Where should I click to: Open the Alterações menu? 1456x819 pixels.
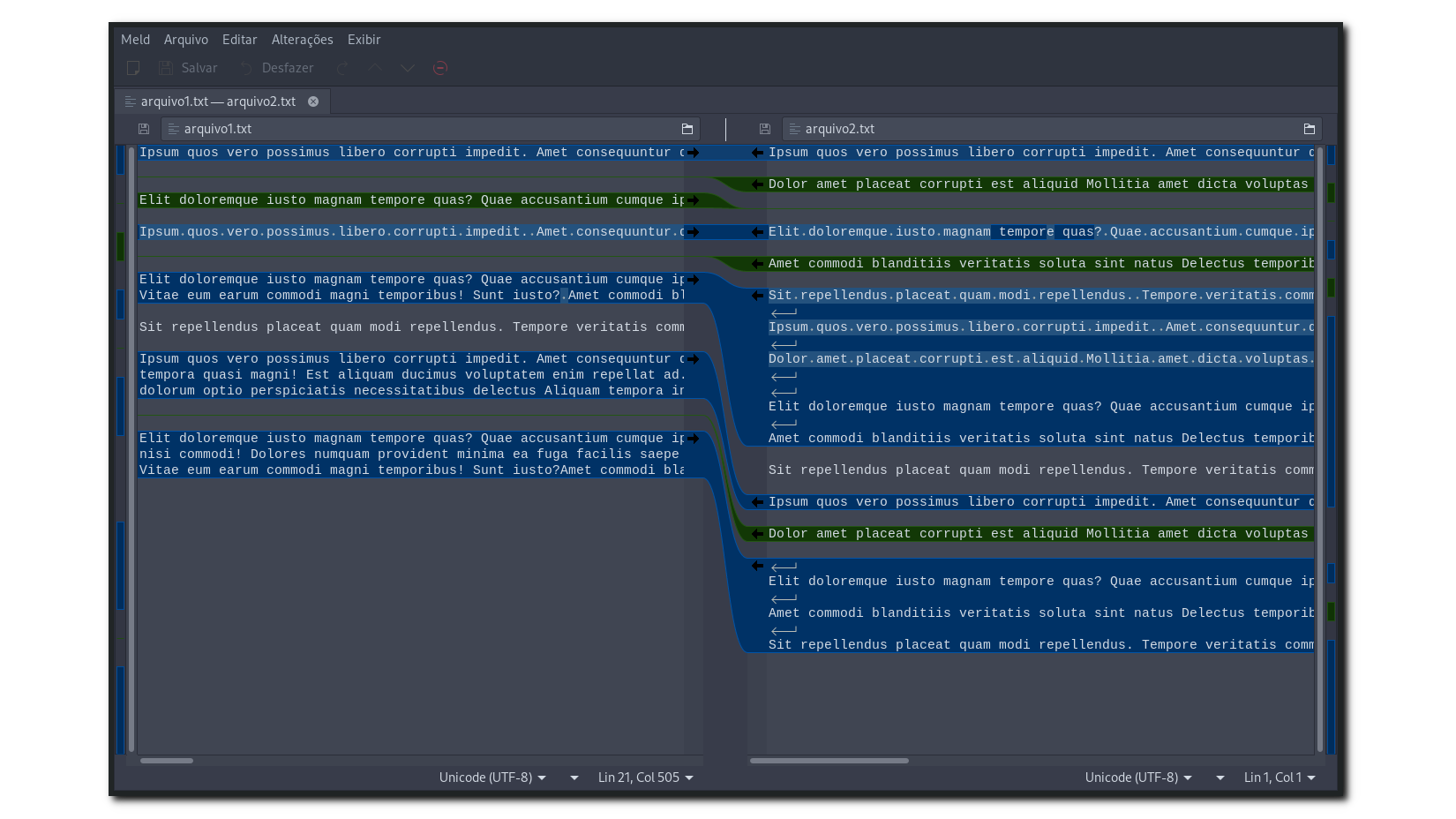(302, 40)
